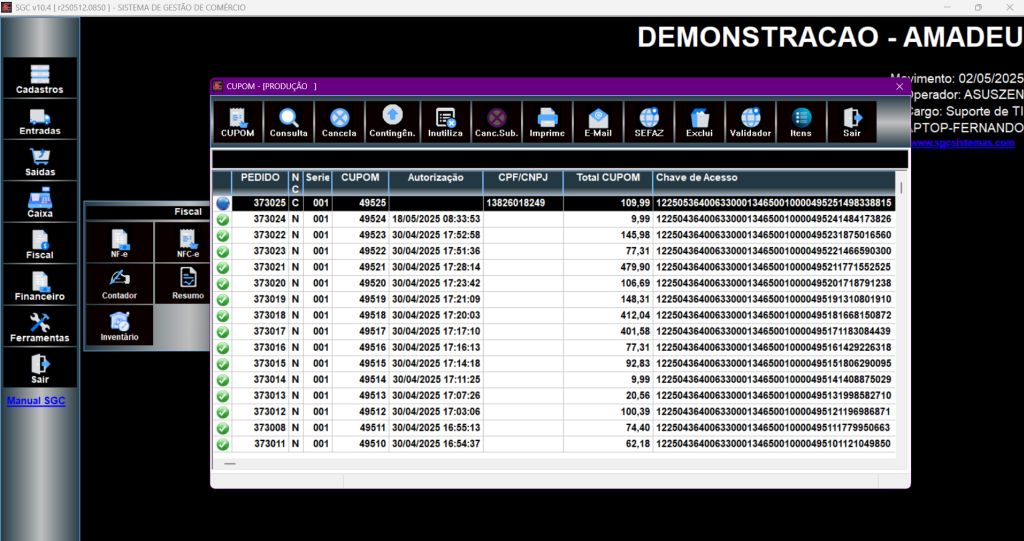Select CPF/CNPJ cell 13826018249
Viewport: 1024px width, 541px height.
522,203
